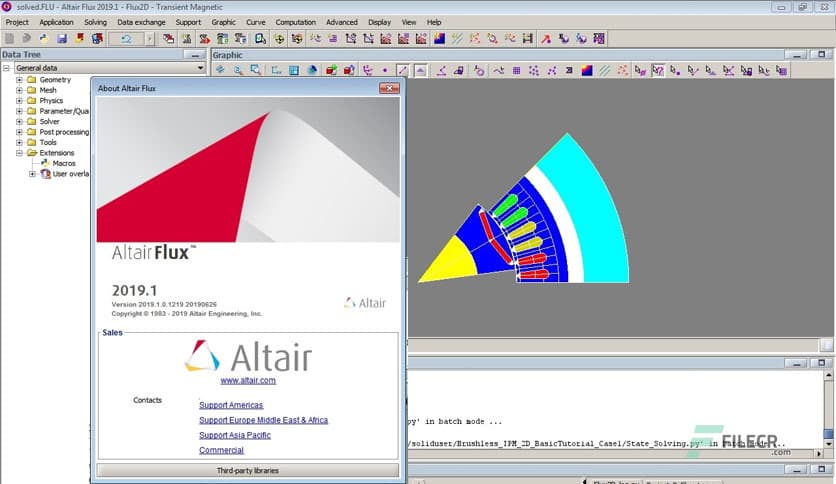This screenshot has height=484, width=836.
Task: Click the checkered grid icon at main toolbar end
Action: point(599,38)
